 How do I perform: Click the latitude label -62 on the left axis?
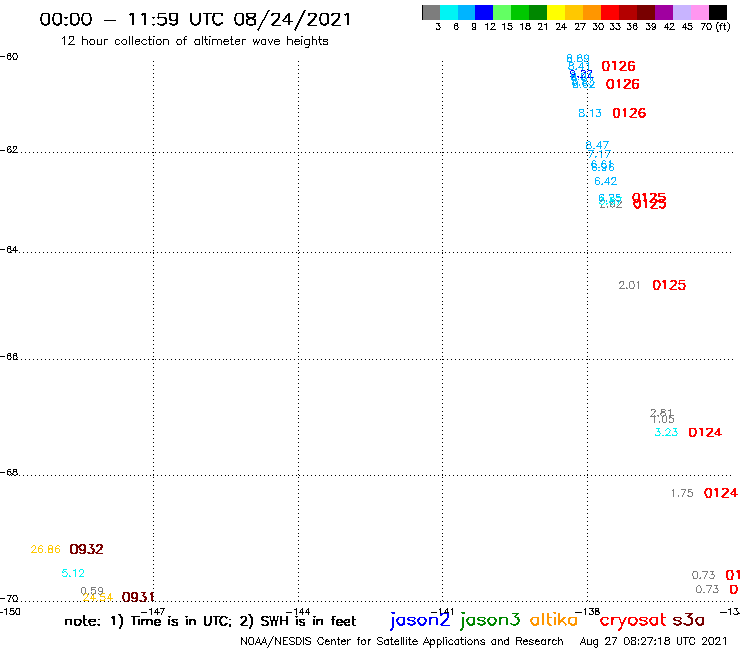point(9,150)
